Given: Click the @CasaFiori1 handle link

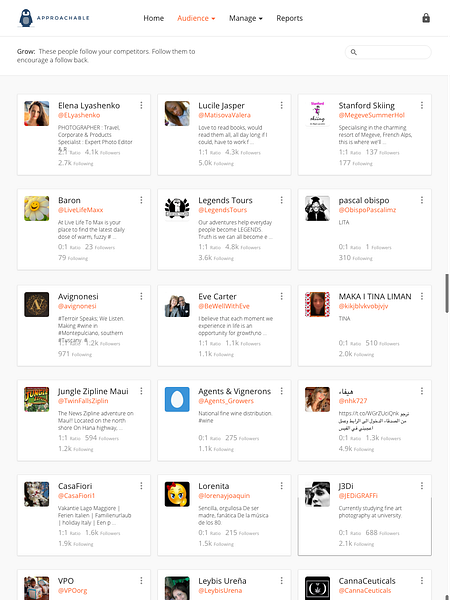Looking at the screenshot, I should tap(77, 496).
